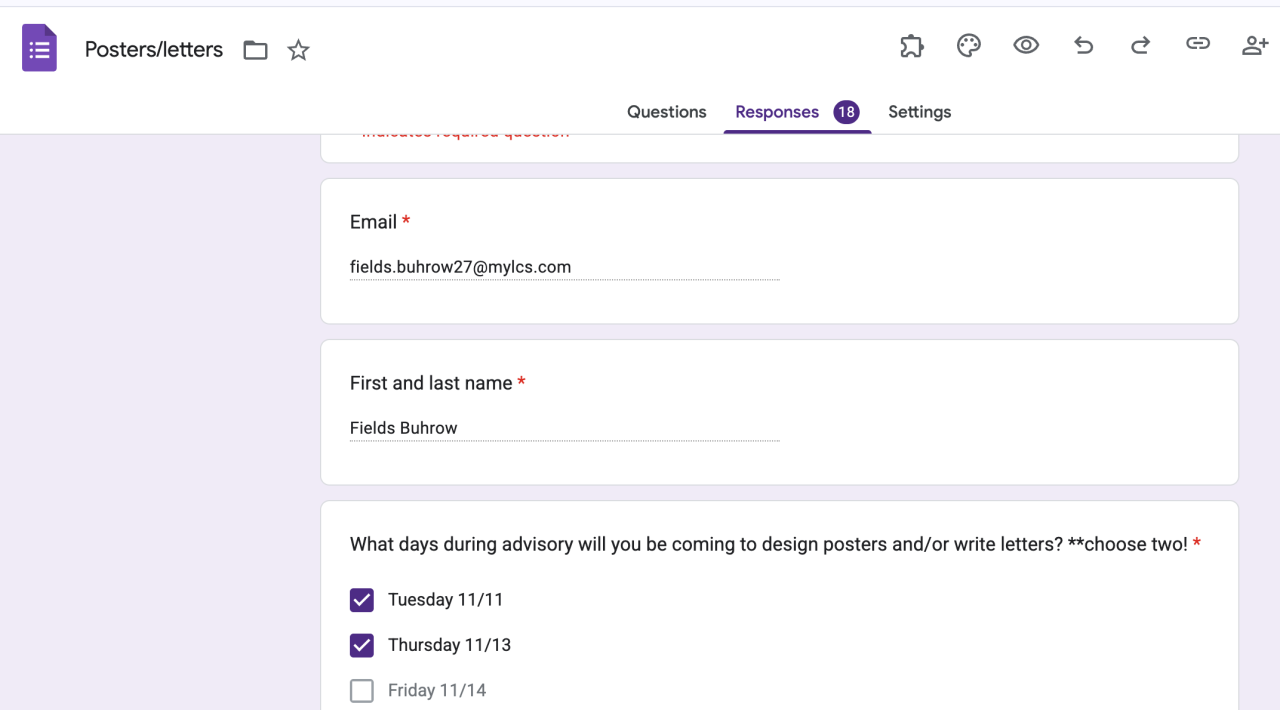
Task: Preview the form with eye icon
Action: coord(1026,45)
